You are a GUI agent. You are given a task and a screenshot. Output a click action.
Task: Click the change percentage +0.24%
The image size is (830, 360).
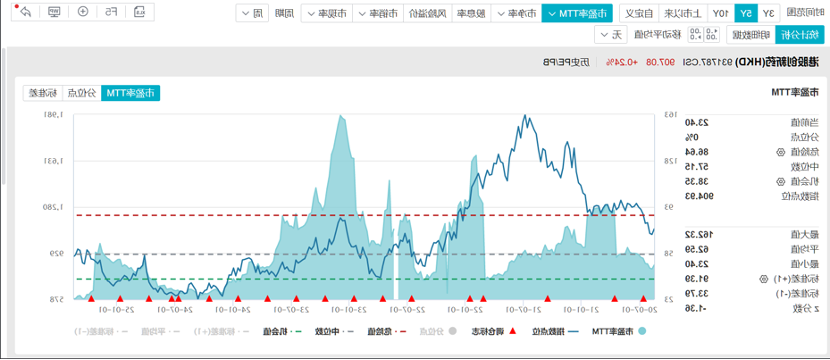point(623,62)
